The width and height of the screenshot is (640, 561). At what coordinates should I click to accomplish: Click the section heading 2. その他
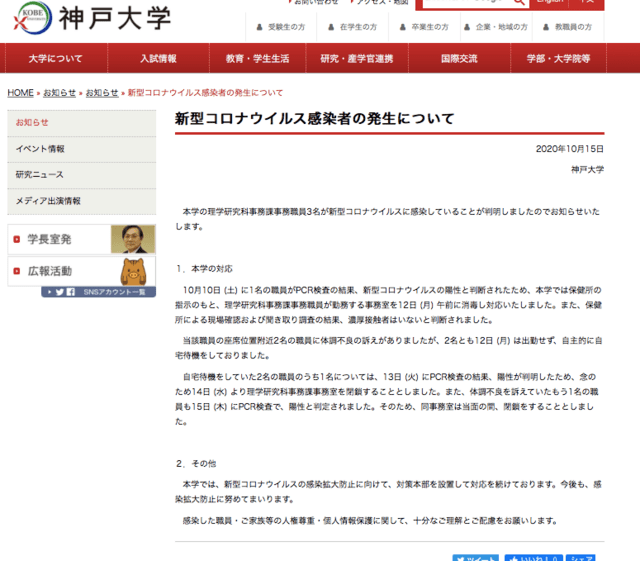196,464
